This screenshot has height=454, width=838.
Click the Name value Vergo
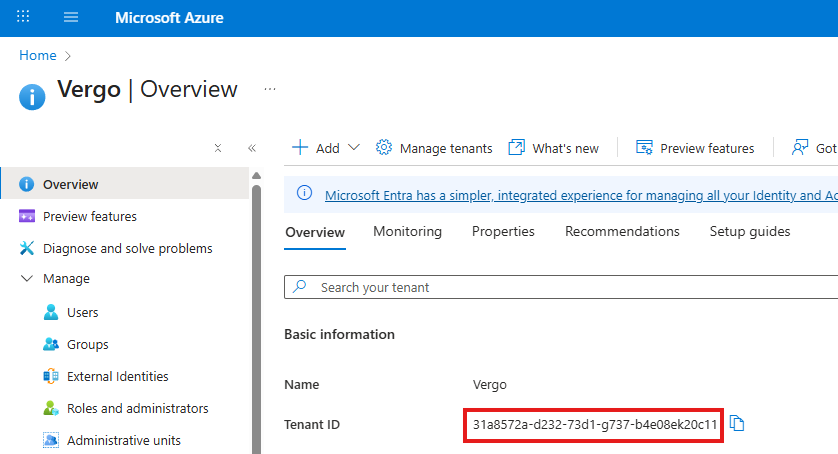click(x=490, y=385)
